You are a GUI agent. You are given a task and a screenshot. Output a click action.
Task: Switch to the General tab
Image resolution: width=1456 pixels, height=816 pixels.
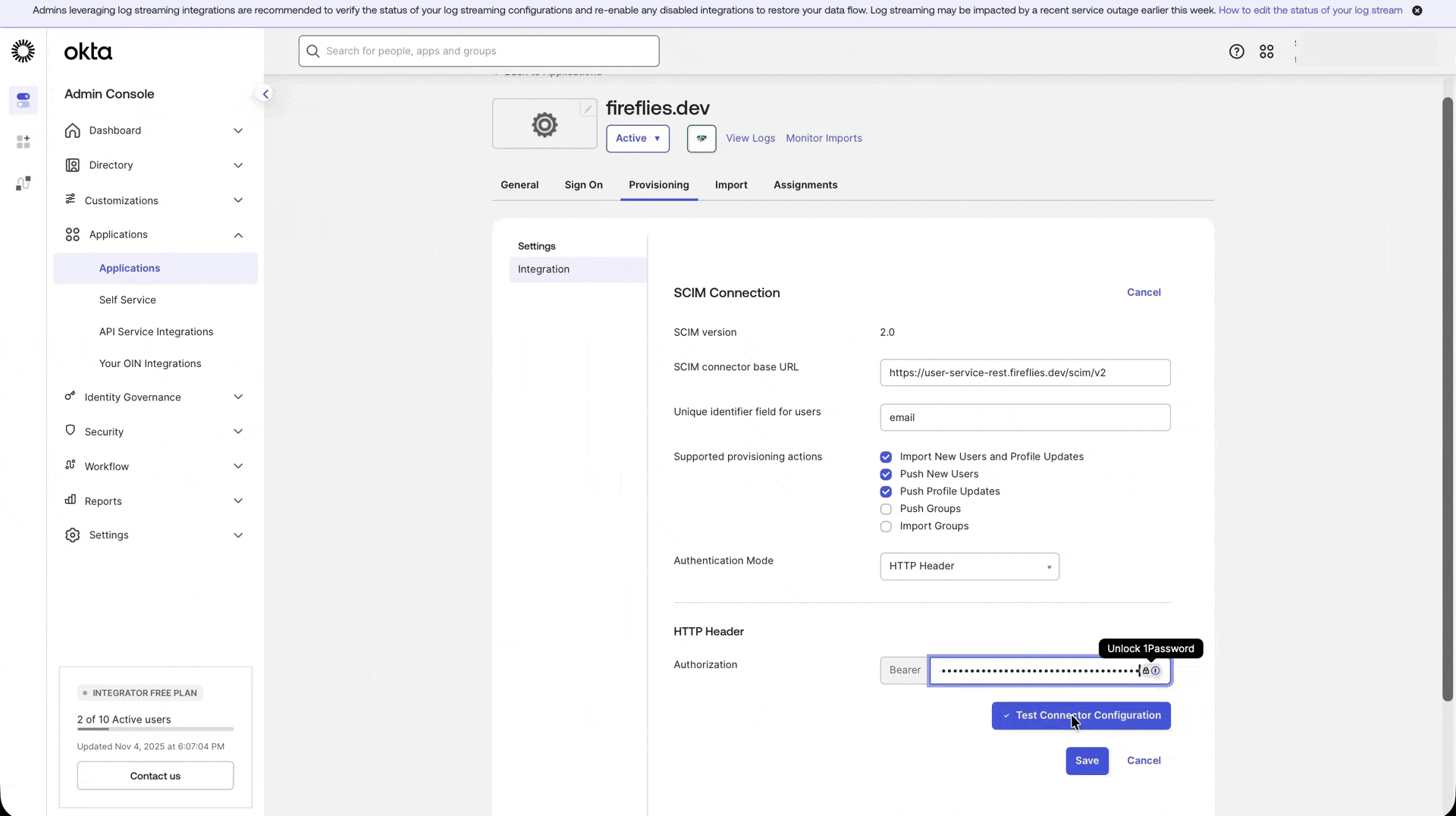click(x=519, y=185)
